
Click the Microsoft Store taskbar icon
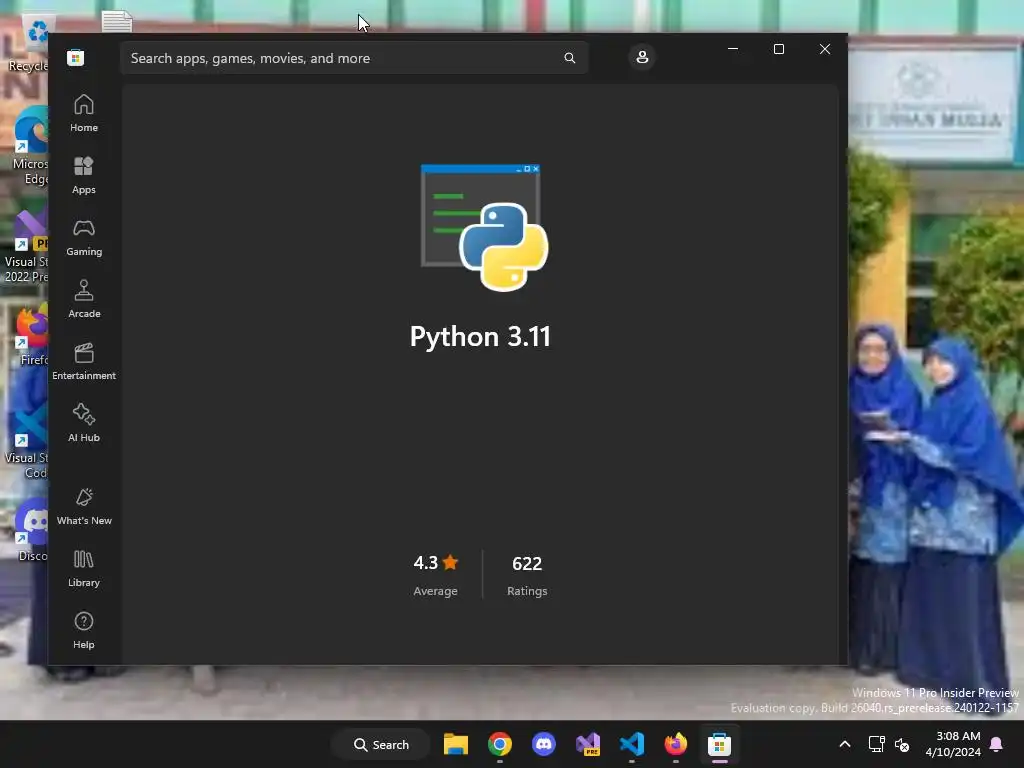pos(719,744)
